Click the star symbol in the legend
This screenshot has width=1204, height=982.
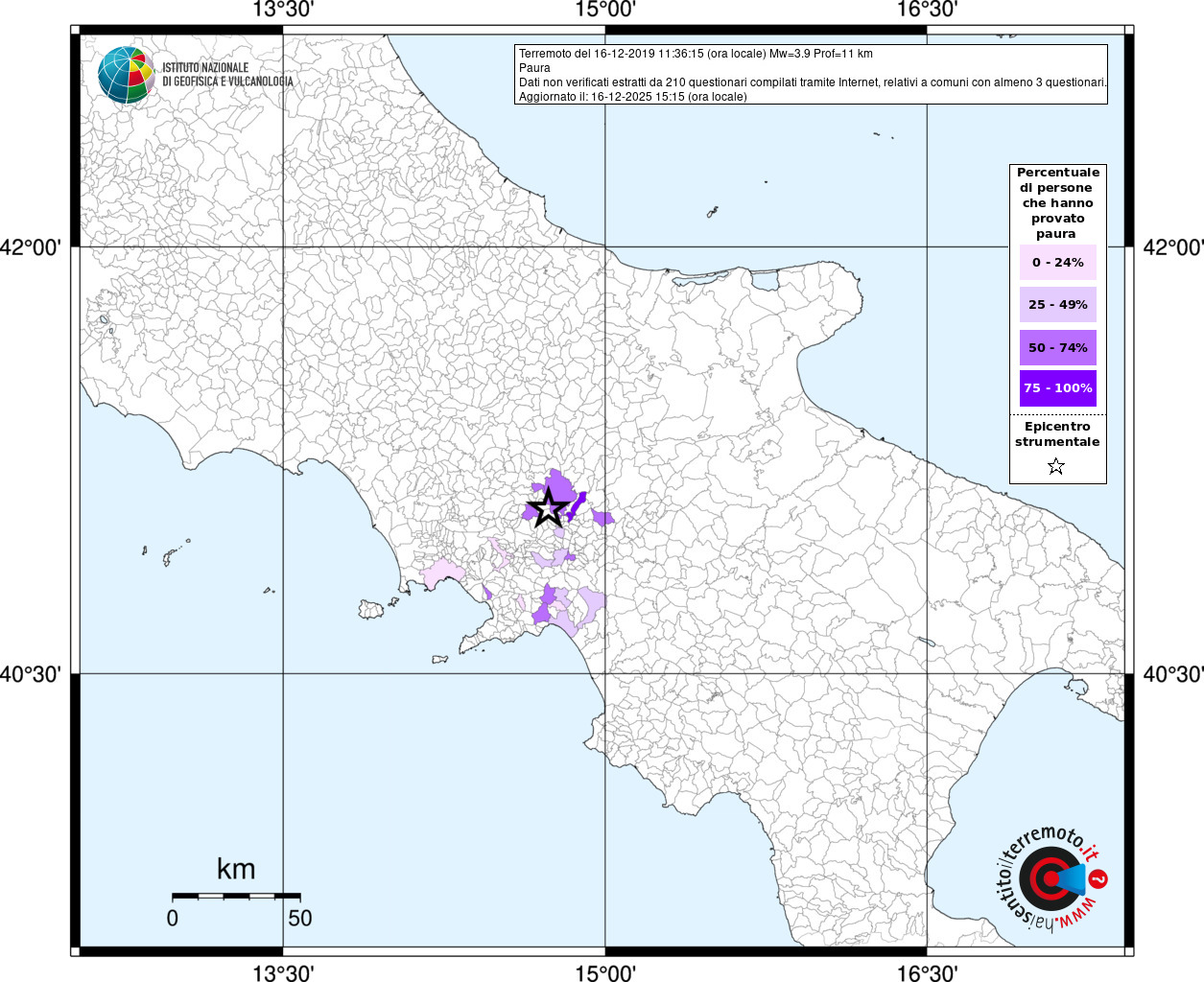[1056, 467]
